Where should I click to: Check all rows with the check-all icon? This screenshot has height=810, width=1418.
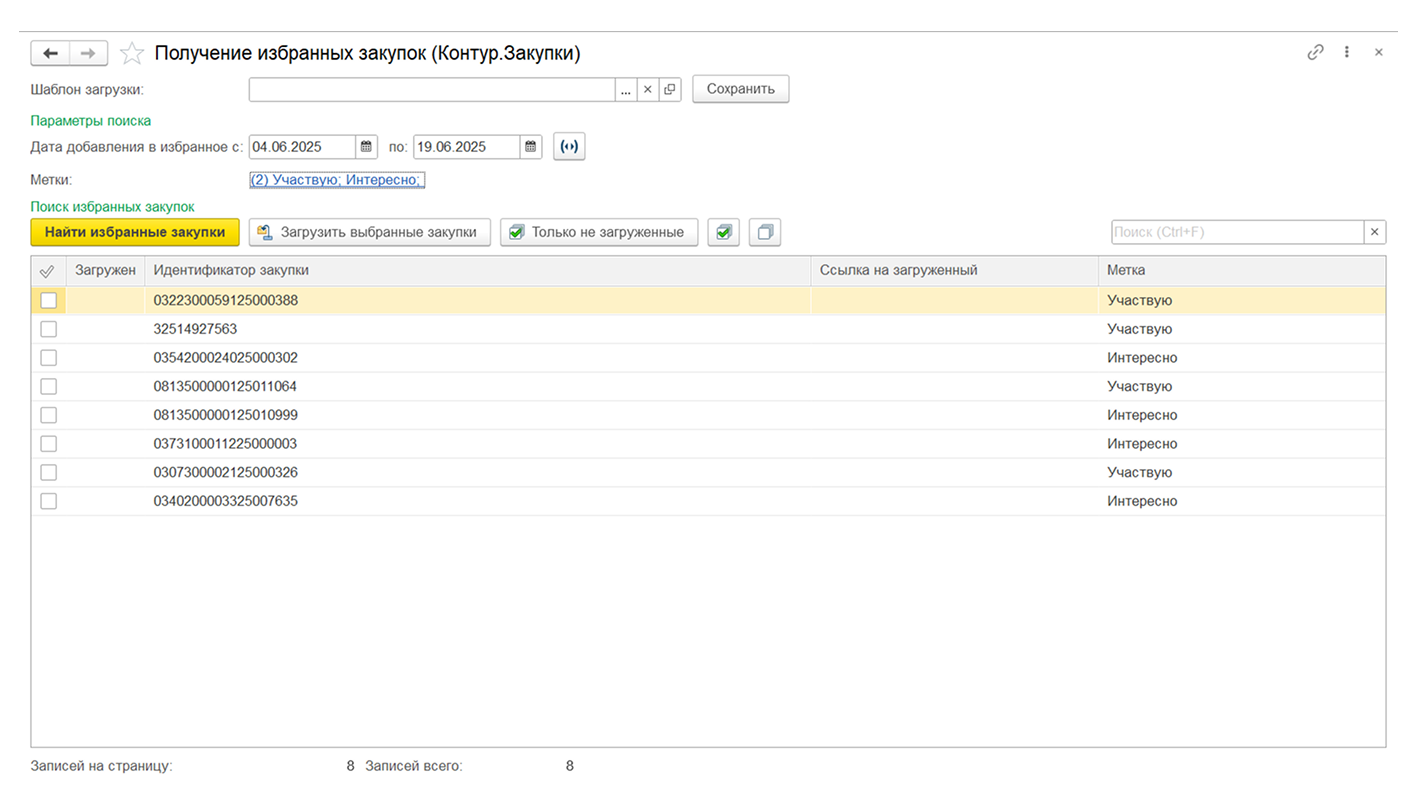(723, 232)
